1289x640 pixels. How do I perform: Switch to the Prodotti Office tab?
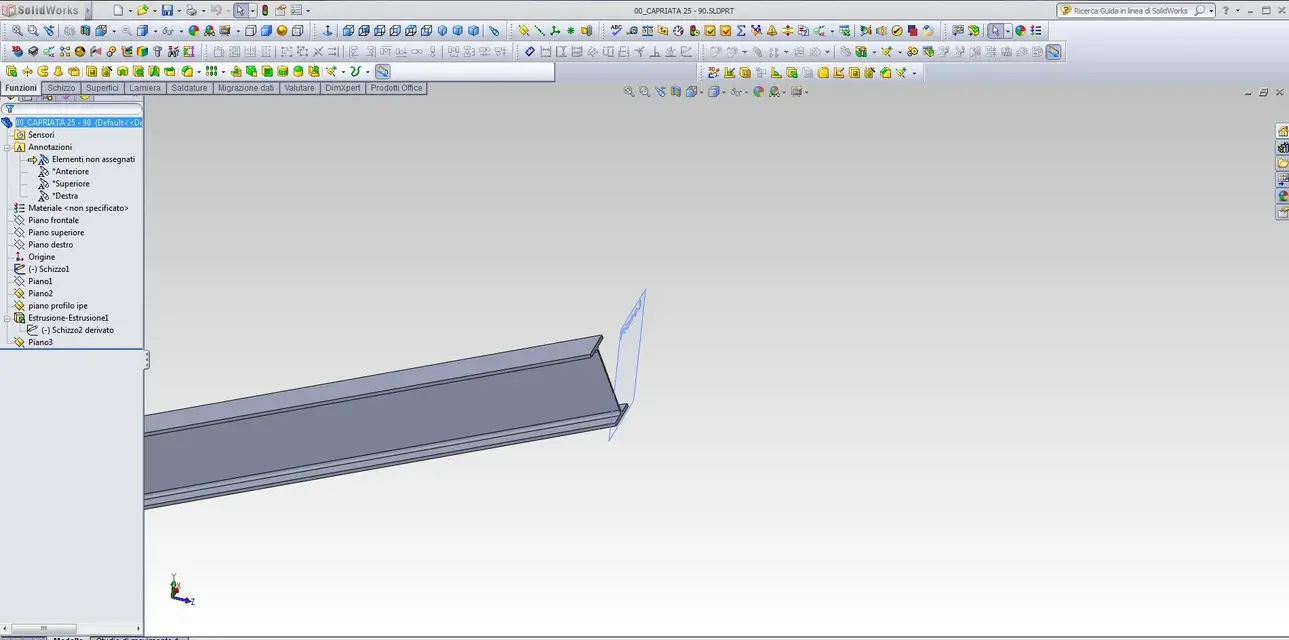coord(396,88)
